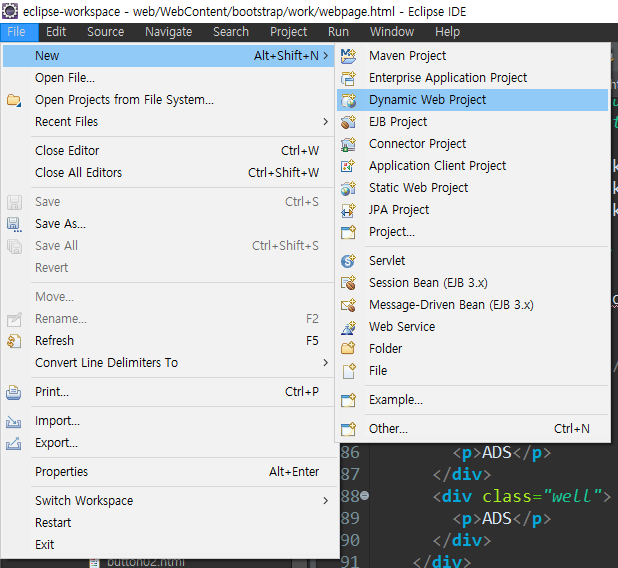Expand the New submenu arrow
This screenshot has width=618, height=568.
coord(326,56)
